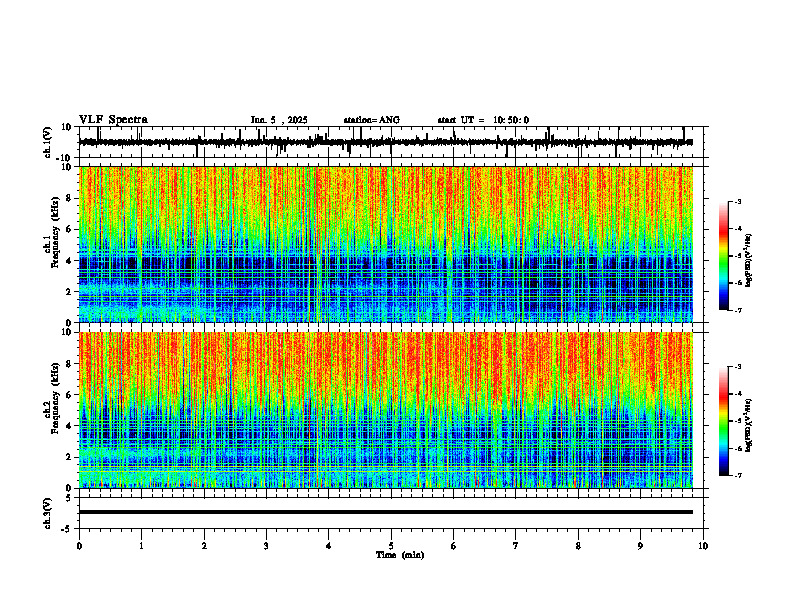Viewport: 792px width, 612px height.
Task: Click time axis tick label "4"
Action: [329, 546]
